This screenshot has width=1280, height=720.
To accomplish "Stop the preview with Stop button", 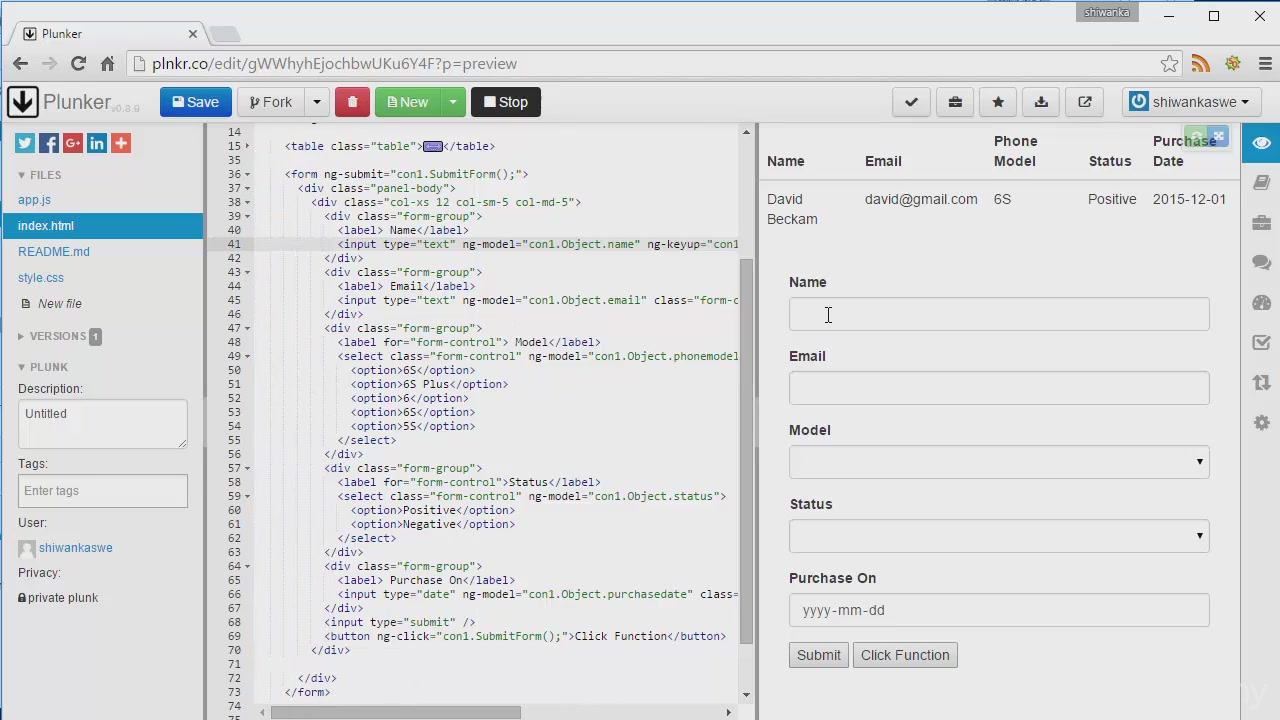I will coord(506,102).
